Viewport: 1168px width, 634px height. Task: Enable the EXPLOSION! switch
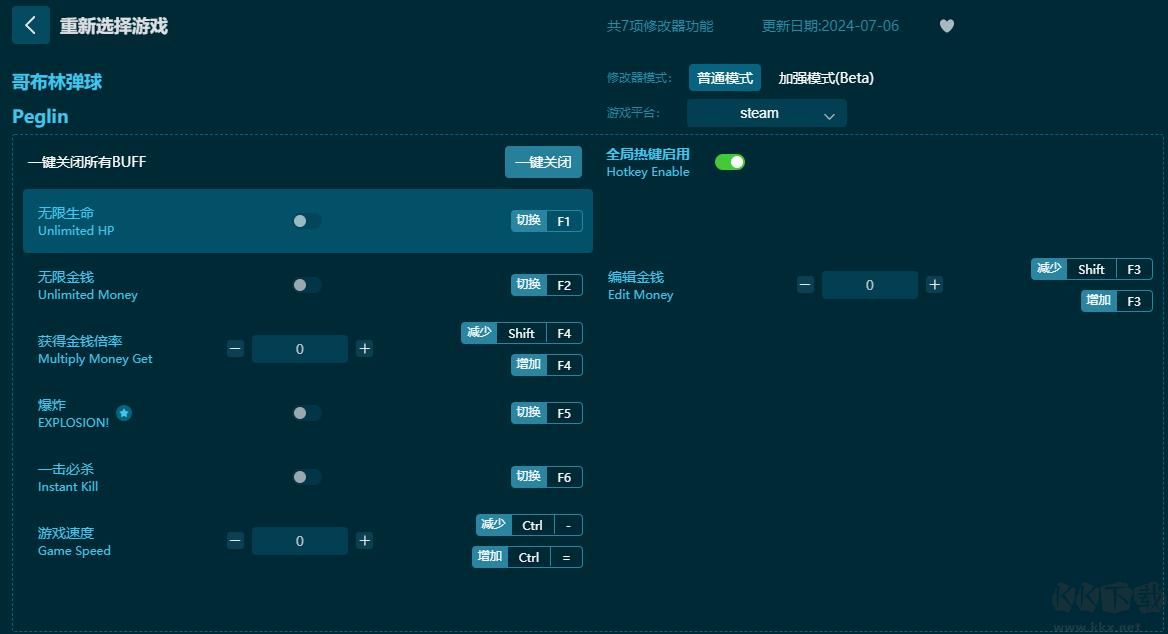[306, 413]
